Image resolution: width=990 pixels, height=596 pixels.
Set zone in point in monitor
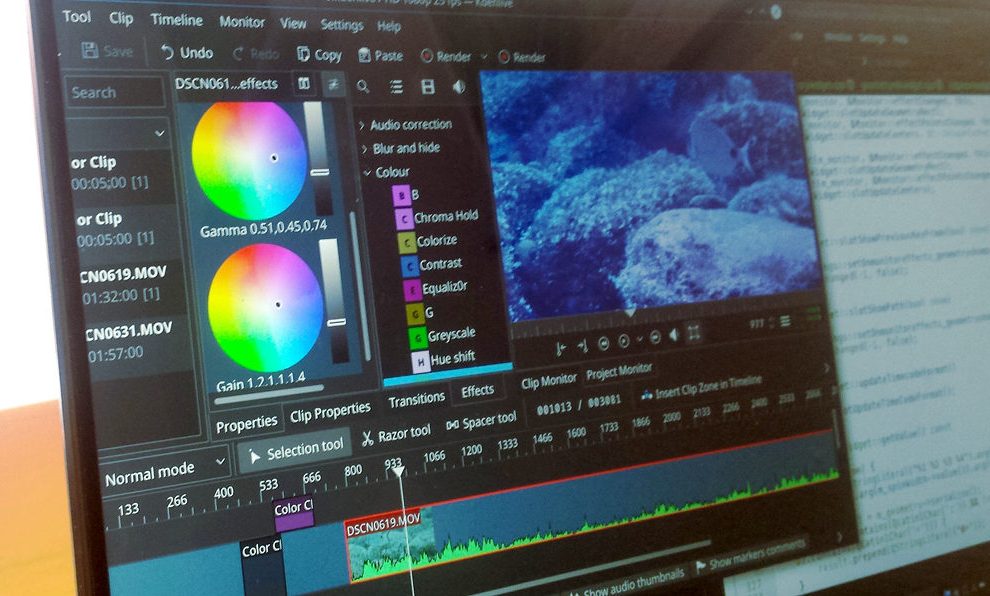pyautogui.click(x=560, y=346)
